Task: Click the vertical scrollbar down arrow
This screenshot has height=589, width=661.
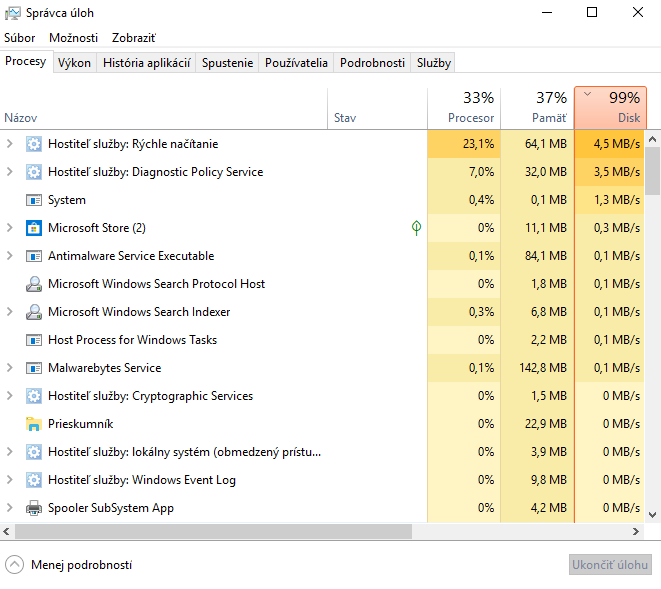Action: tap(652, 514)
